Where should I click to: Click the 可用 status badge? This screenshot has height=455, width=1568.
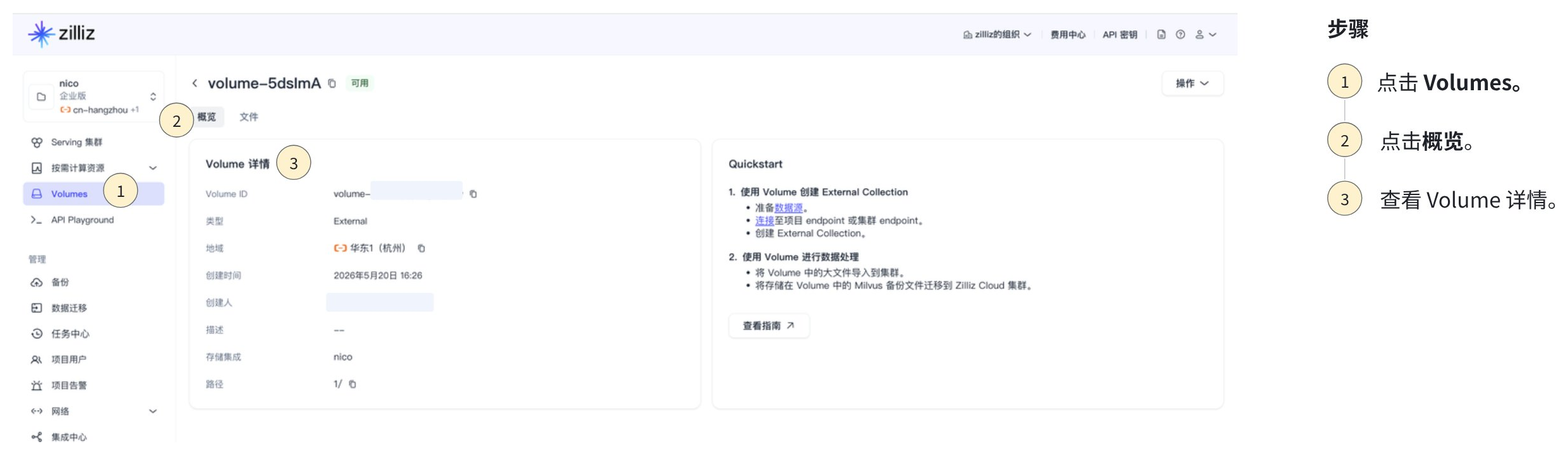pyautogui.click(x=359, y=83)
